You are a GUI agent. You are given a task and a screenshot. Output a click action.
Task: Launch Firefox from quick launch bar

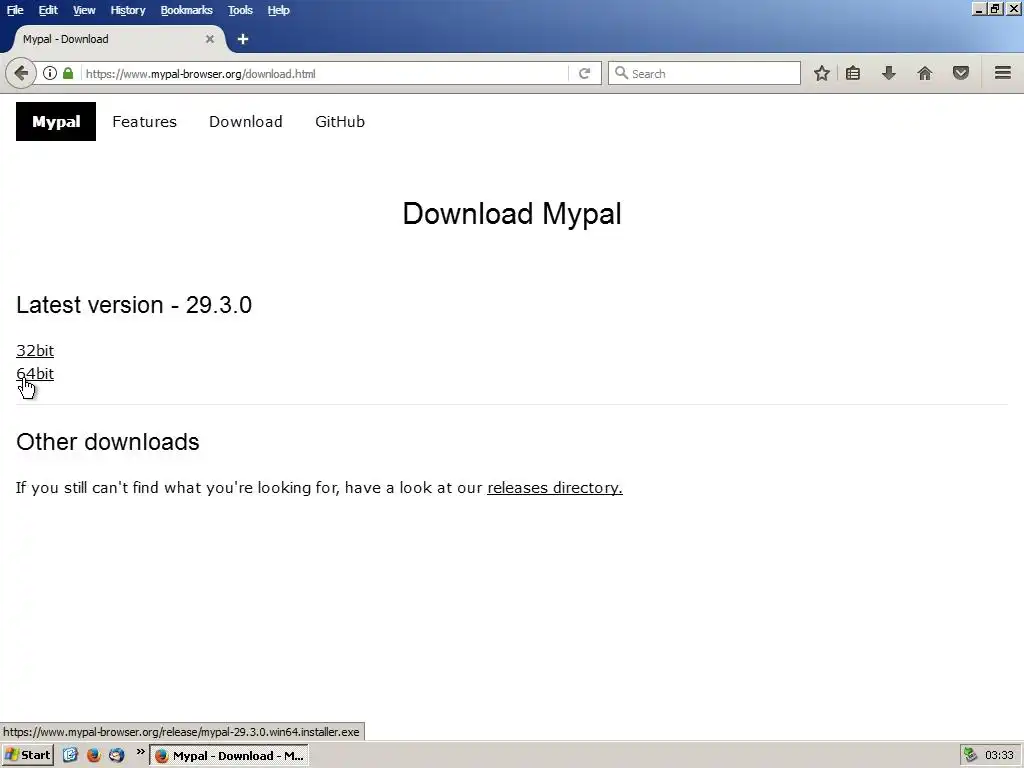93,756
